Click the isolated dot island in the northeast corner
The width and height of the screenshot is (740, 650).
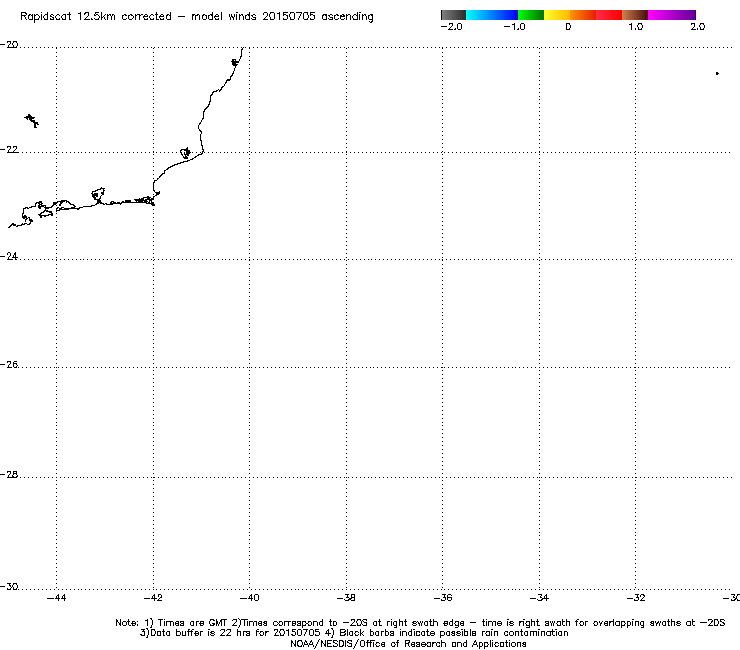click(x=717, y=73)
